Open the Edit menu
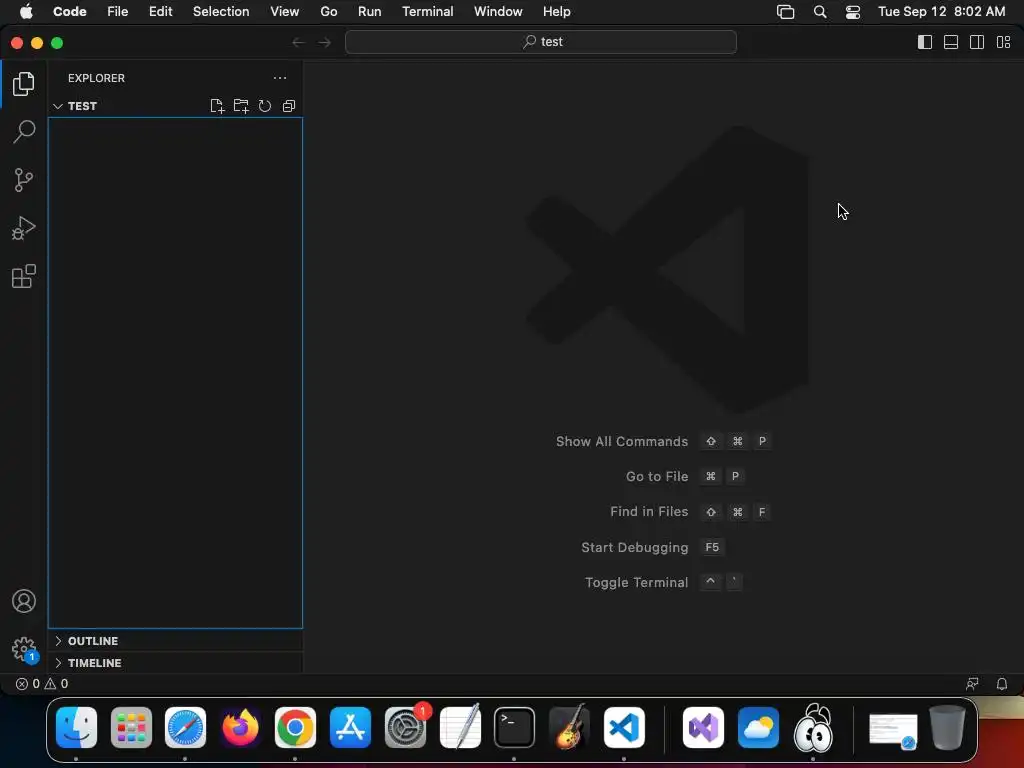This screenshot has height=768, width=1024. pyautogui.click(x=160, y=12)
